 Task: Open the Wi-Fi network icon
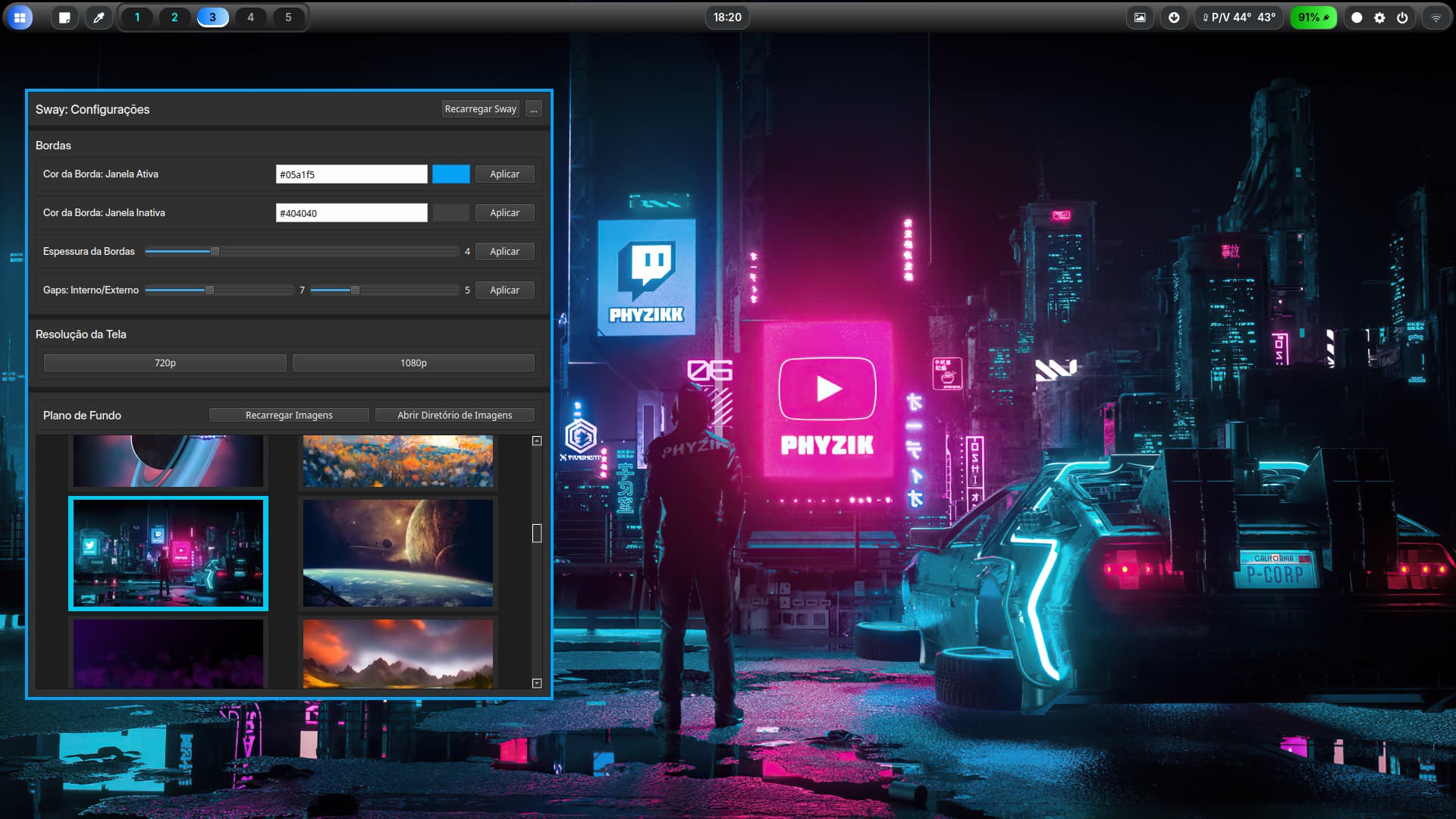click(x=1436, y=17)
